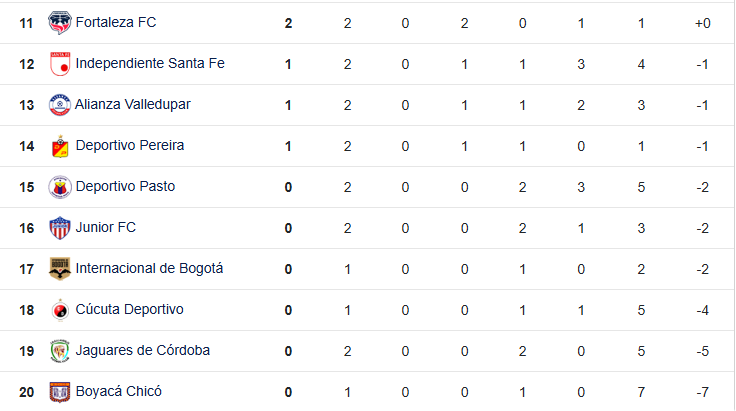This screenshot has width=736, height=411.
Task: Select the Deportivo Pasto team logo
Action: (60, 187)
